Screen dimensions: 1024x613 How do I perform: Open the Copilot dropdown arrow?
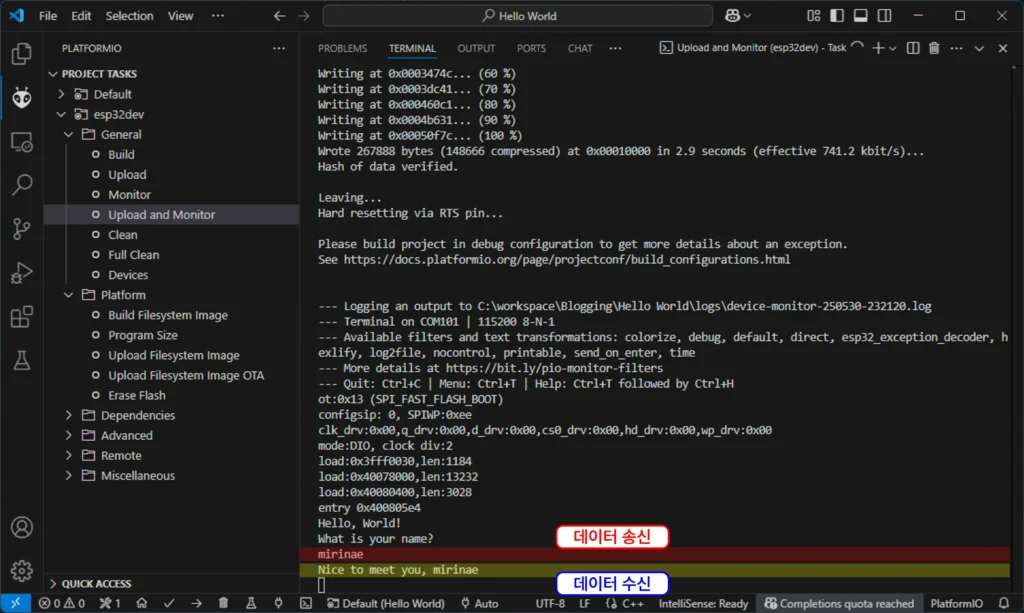[747, 16]
